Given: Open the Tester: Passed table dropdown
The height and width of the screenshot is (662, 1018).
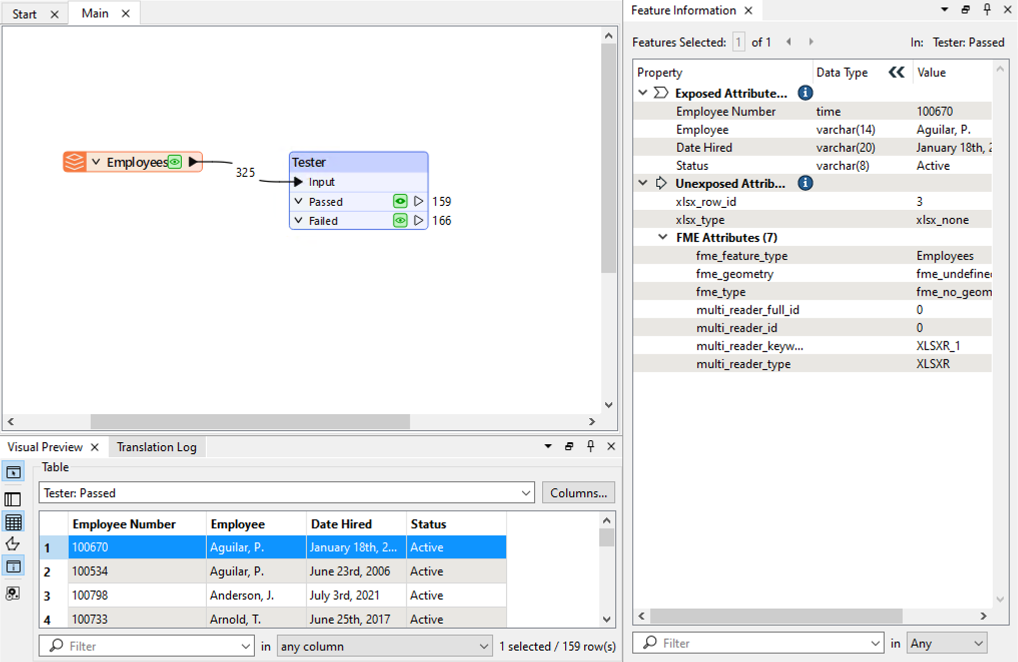Looking at the screenshot, I should (527, 493).
